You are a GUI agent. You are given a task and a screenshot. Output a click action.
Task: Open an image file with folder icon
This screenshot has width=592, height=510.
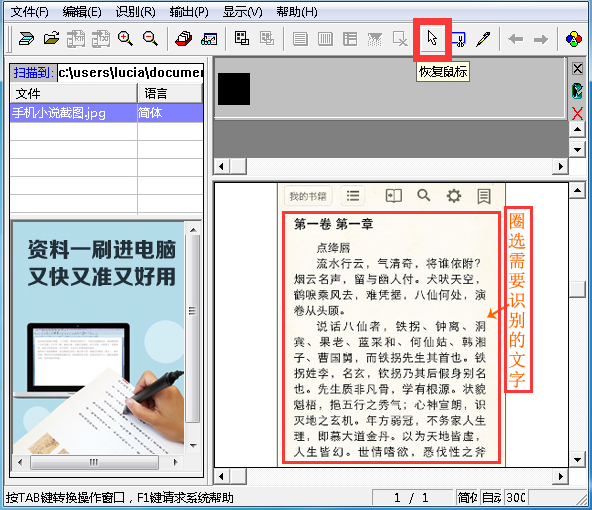[51, 39]
